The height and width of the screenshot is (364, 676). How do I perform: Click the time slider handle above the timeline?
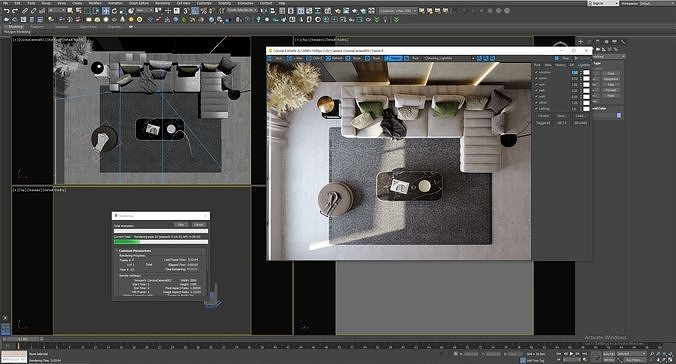coord(22,339)
